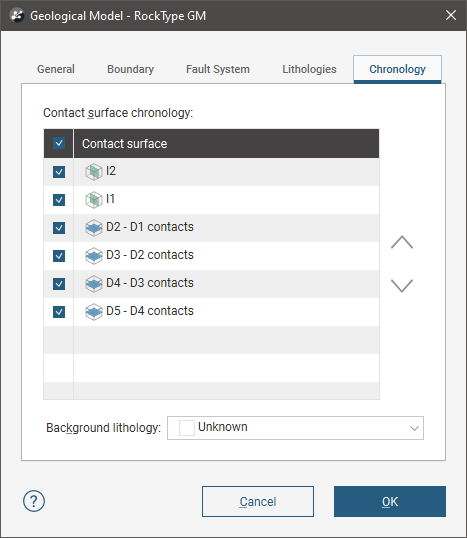Select the D2 - D1 contacts deposit icon
The width and height of the screenshot is (467, 538).
click(94, 228)
